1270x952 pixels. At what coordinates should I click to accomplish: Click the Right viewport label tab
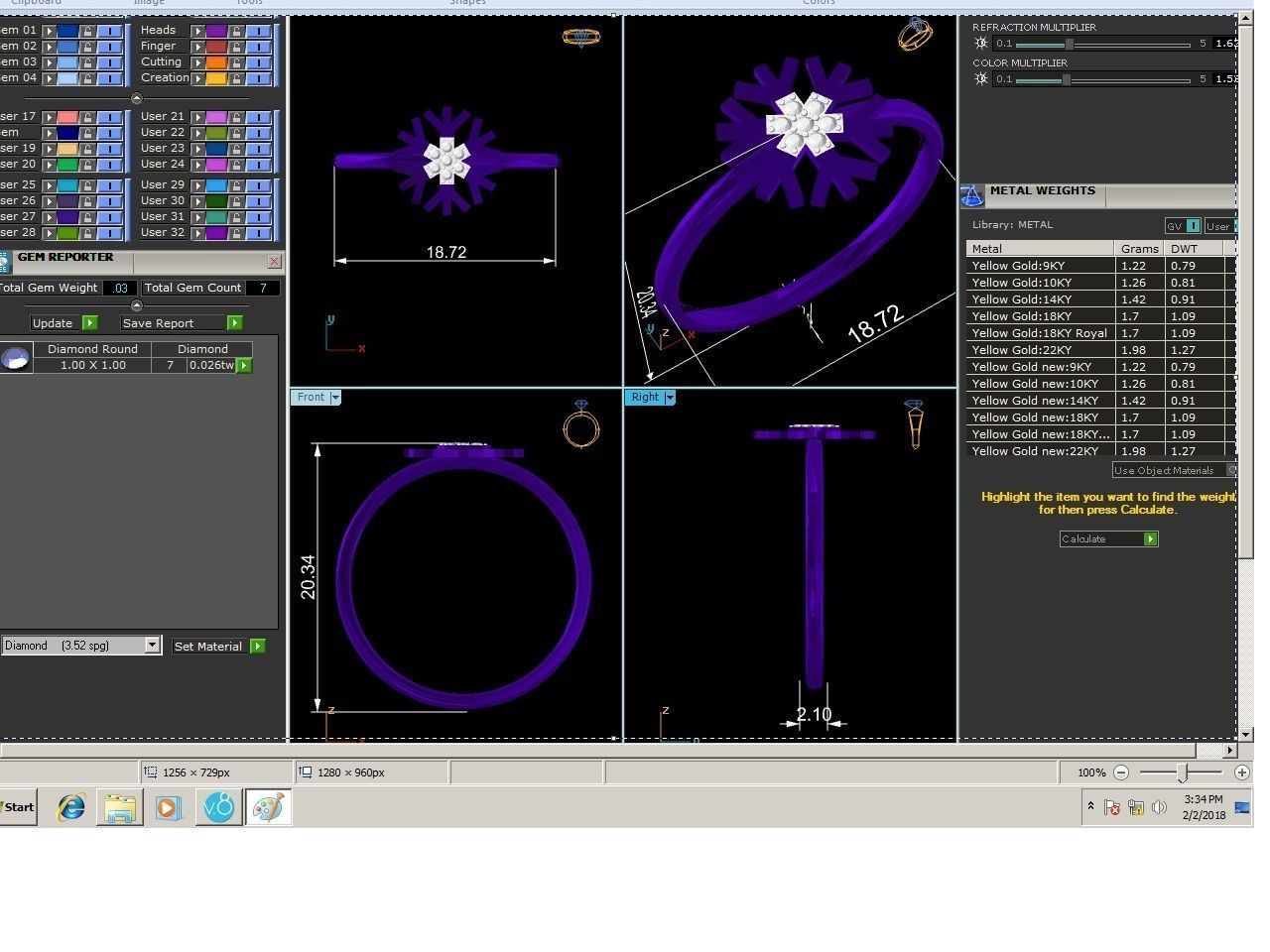pyautogui.click(x=645, y=398)
